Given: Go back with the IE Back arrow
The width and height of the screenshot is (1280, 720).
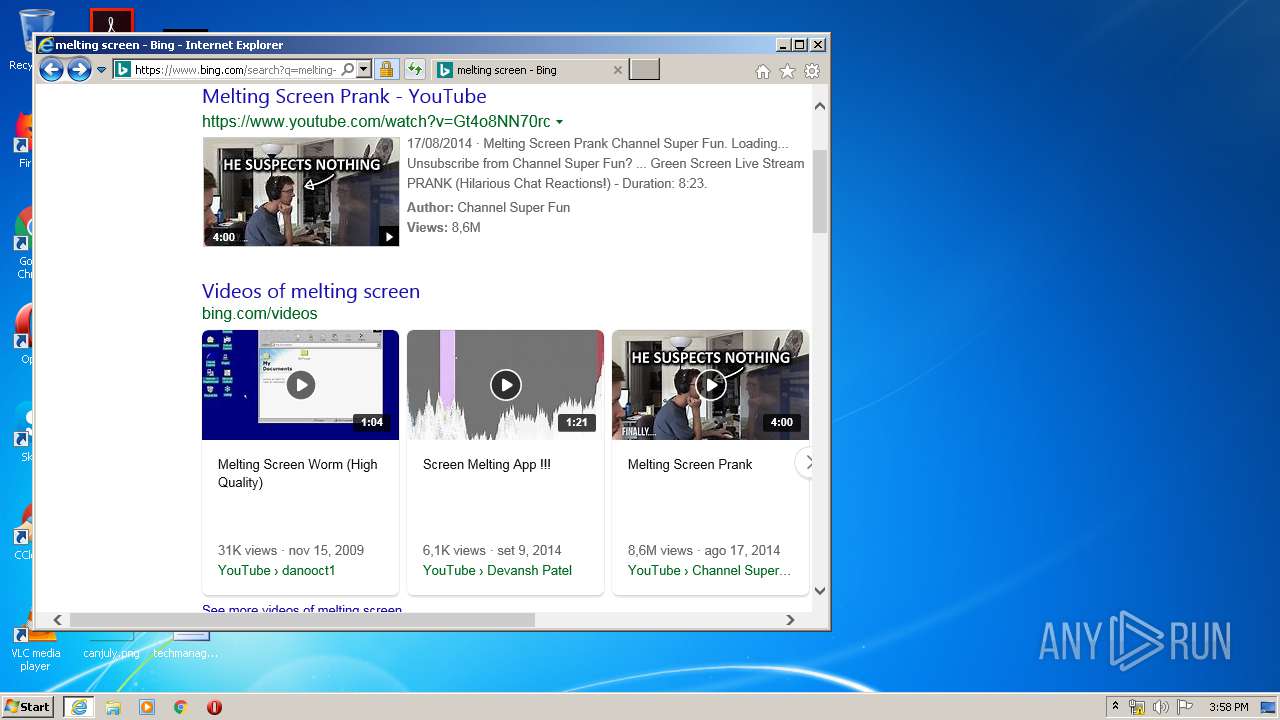Looking at the screenshot, I should pos(51,69).
